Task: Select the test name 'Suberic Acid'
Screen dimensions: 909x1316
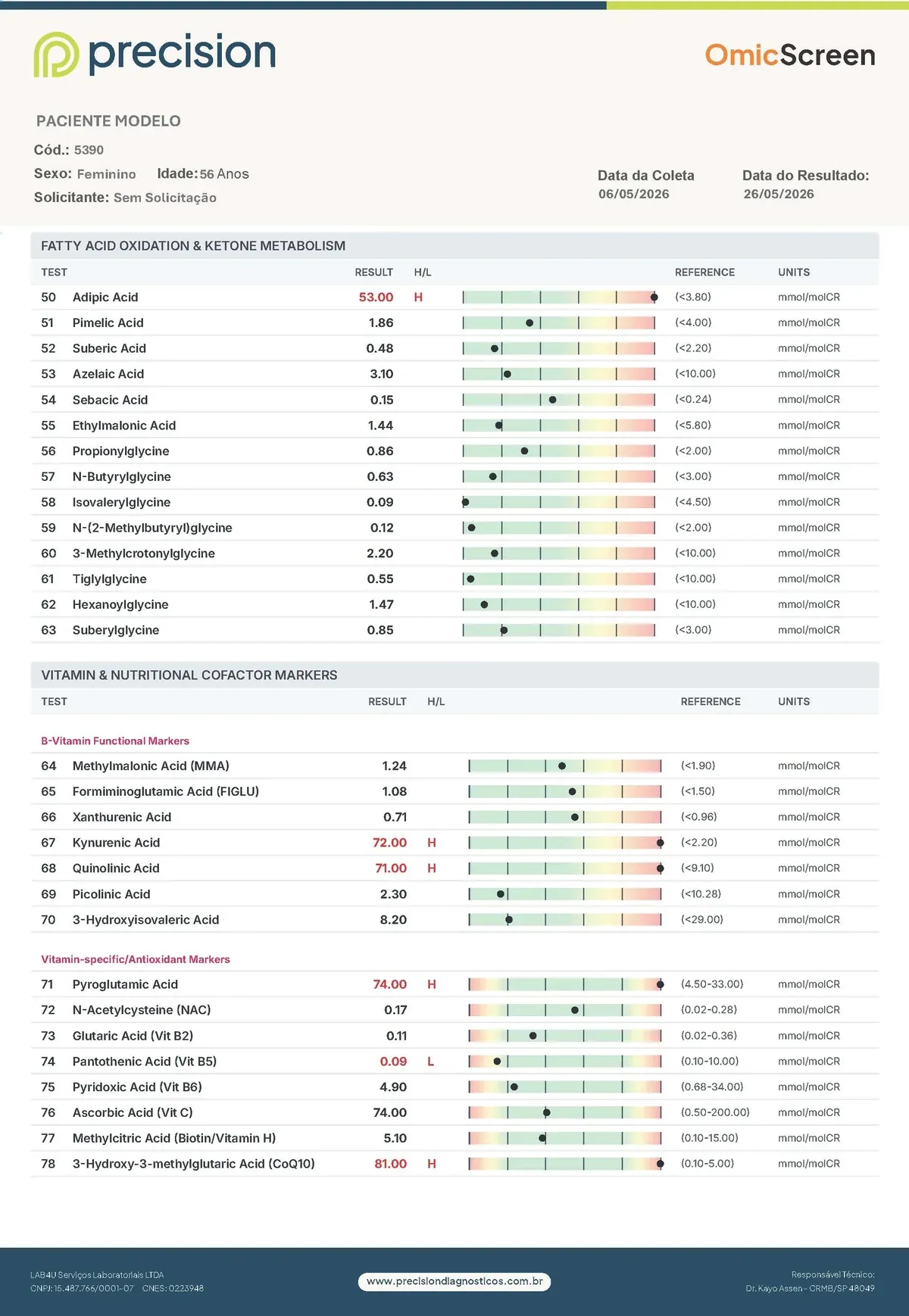Action: pyautogui.click(x=109, y=348)
